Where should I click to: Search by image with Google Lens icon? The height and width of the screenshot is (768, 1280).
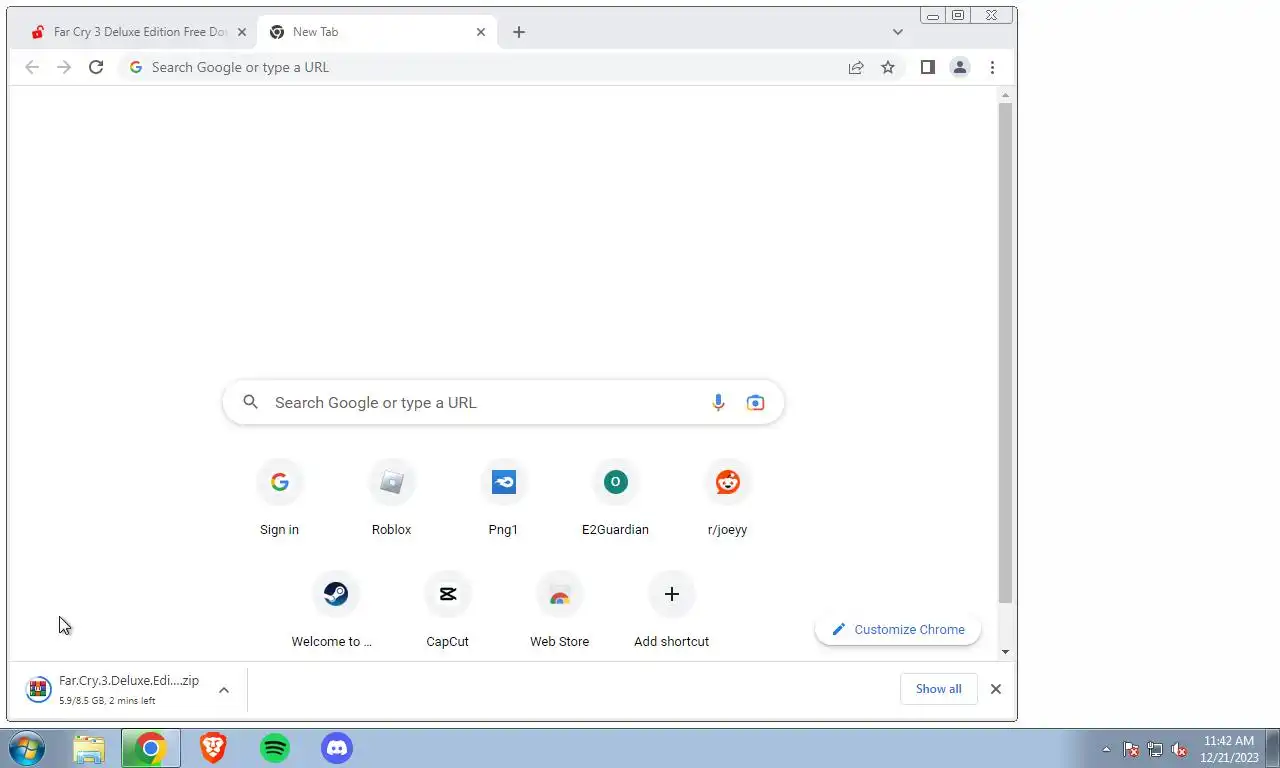pyautogui.click(x=755, y=402)
